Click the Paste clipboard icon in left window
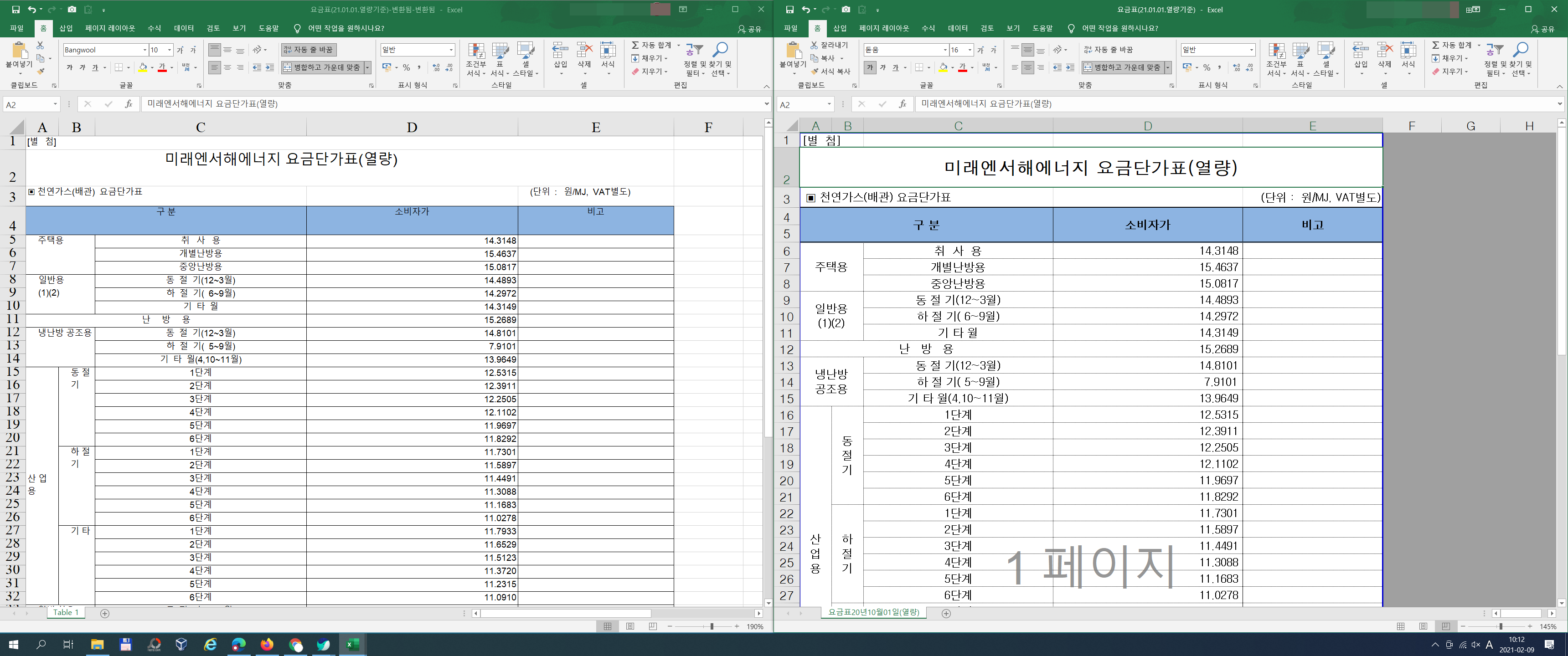1568x656 pixels. coord(19,51)
